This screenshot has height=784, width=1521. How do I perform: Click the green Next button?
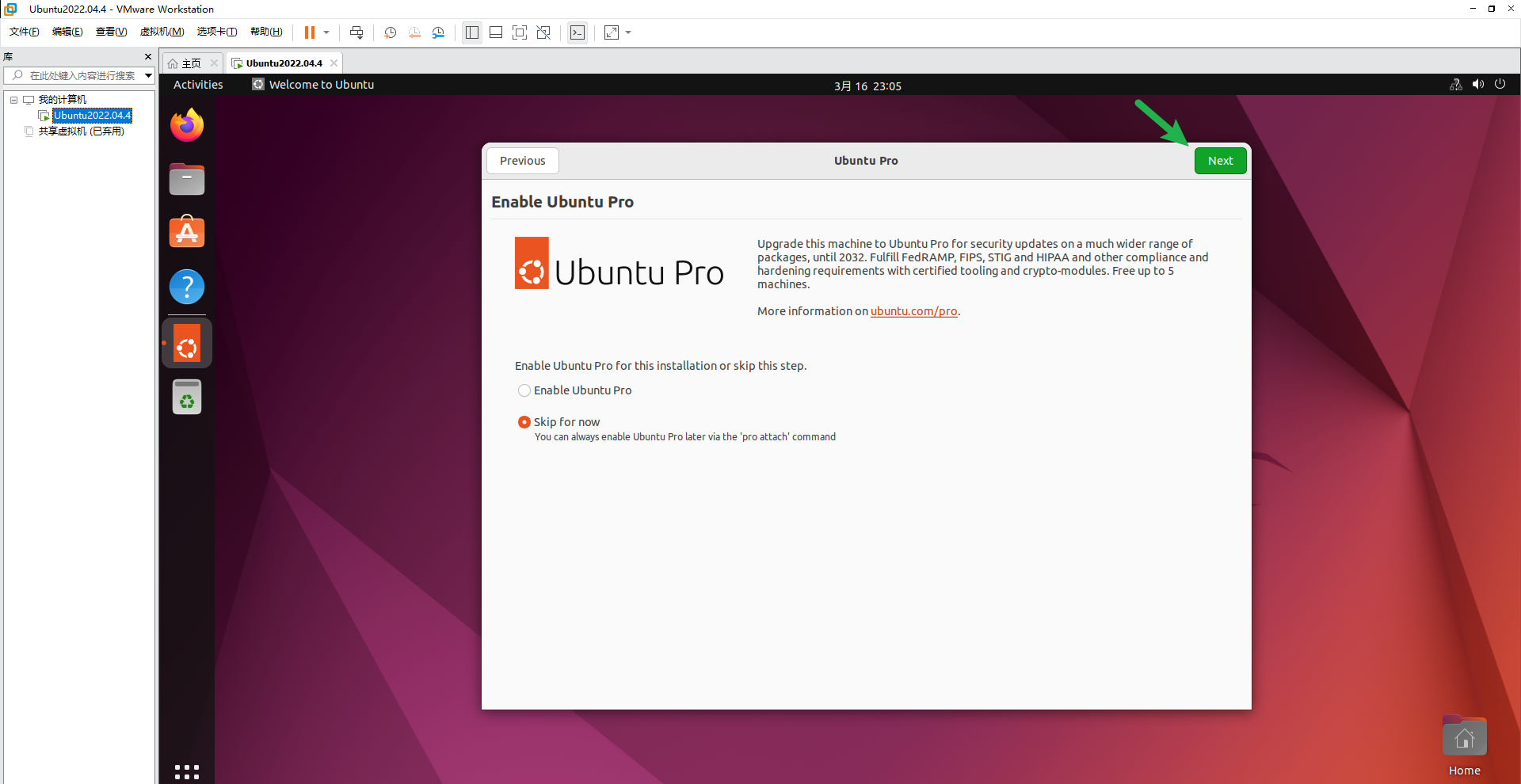(x=1220, y=161)
